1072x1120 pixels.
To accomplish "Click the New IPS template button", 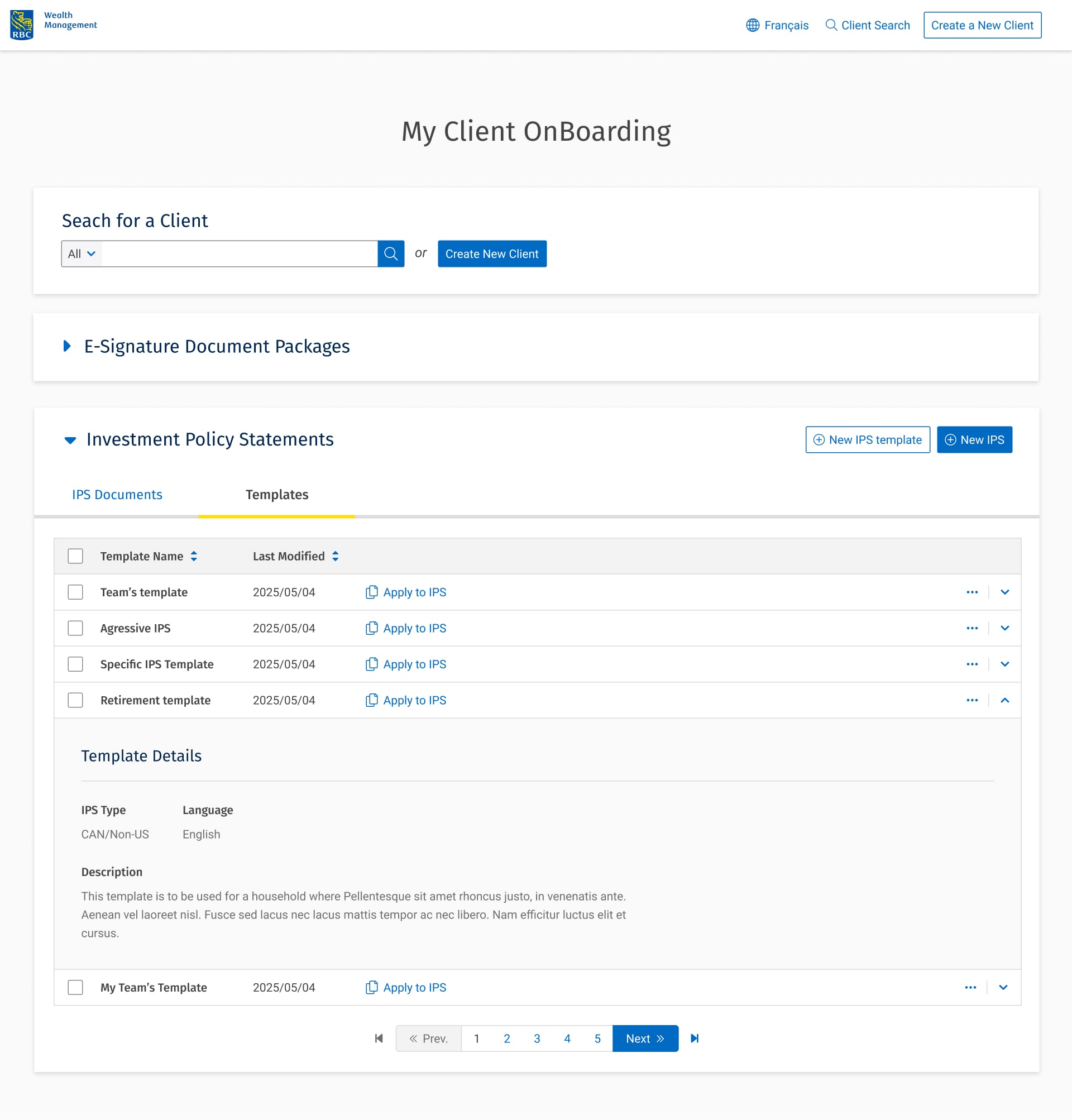I will tap(868, 439).
